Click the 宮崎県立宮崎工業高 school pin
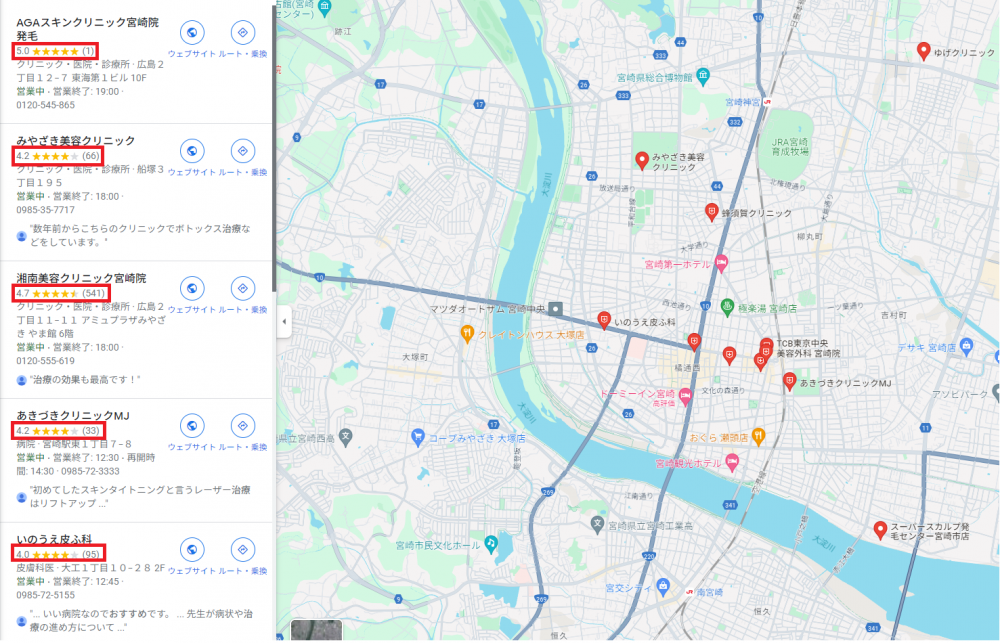The width and height of the screenshot is (1000, 643). coord(597,525)
